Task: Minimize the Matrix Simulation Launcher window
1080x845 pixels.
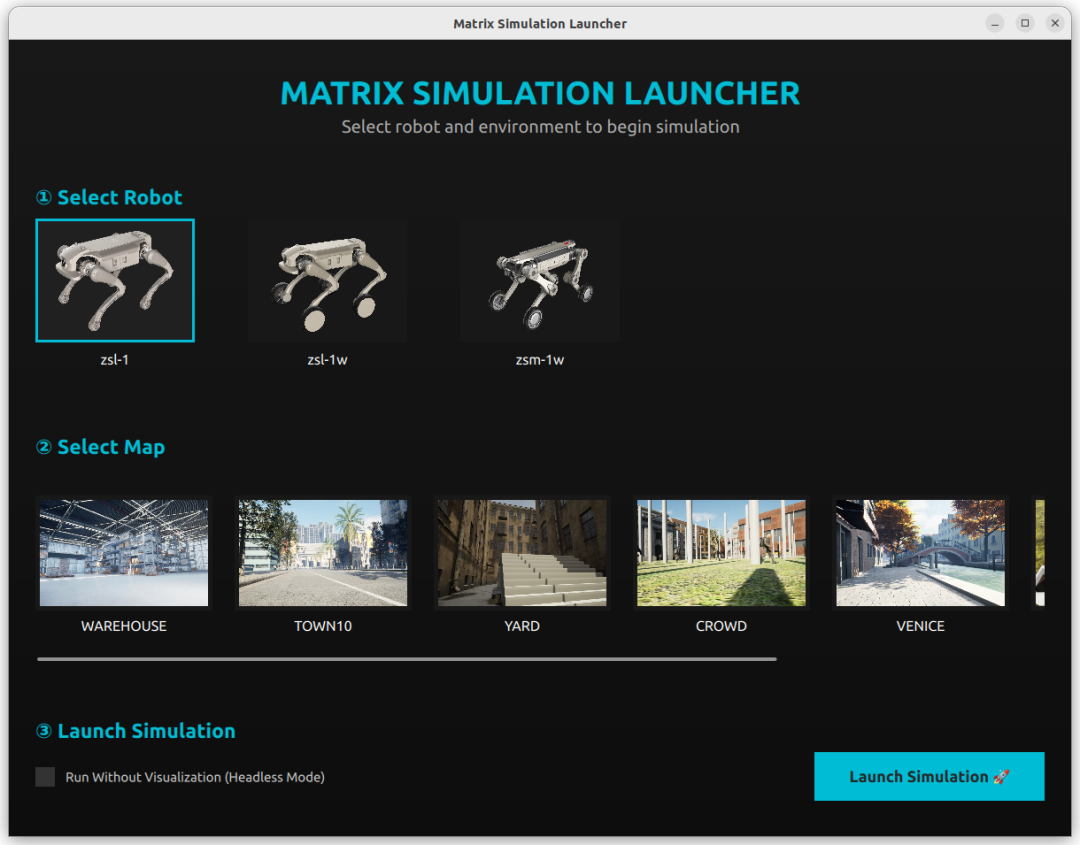Action: [x=995, y=23]
